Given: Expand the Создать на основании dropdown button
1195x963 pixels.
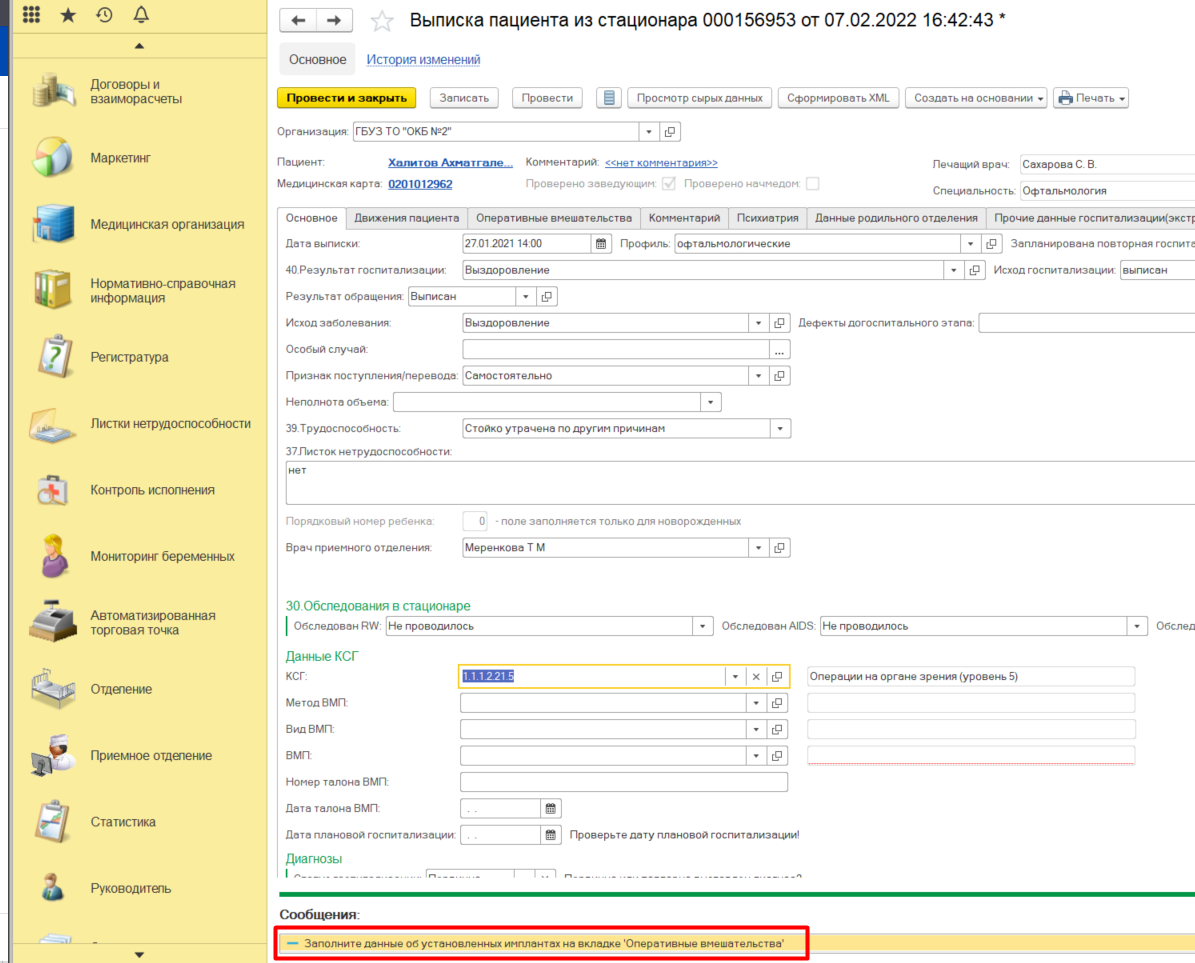Looking at the screenshot, I should pyautogui.click(x=976, y=98).
